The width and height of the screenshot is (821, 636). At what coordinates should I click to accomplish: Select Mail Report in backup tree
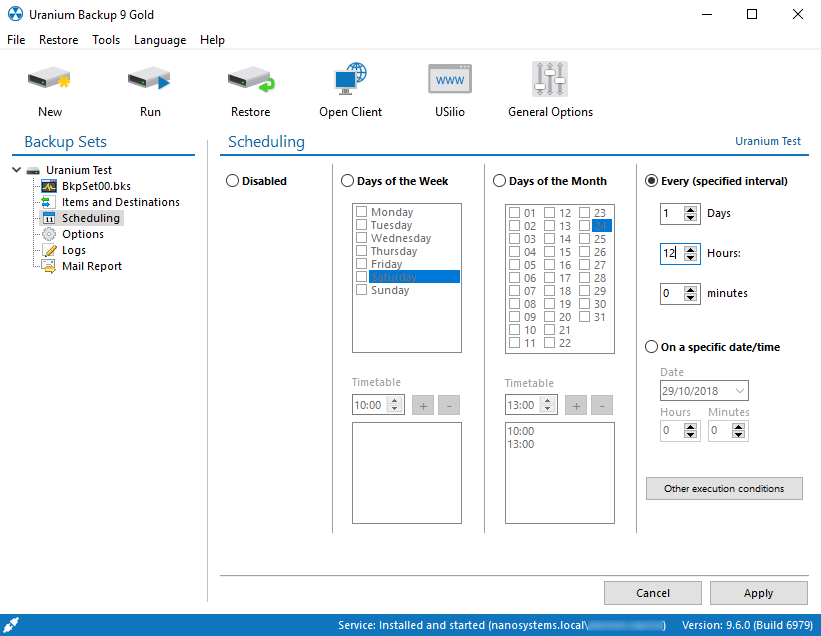point(91,266)
